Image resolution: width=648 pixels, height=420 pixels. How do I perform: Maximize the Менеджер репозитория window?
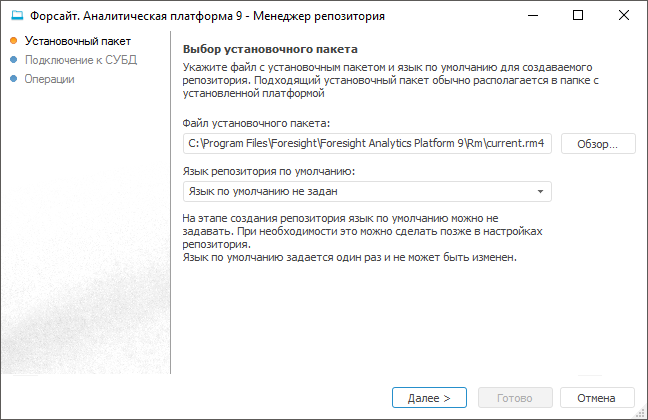pyautogui.click(x=578, y=16)
